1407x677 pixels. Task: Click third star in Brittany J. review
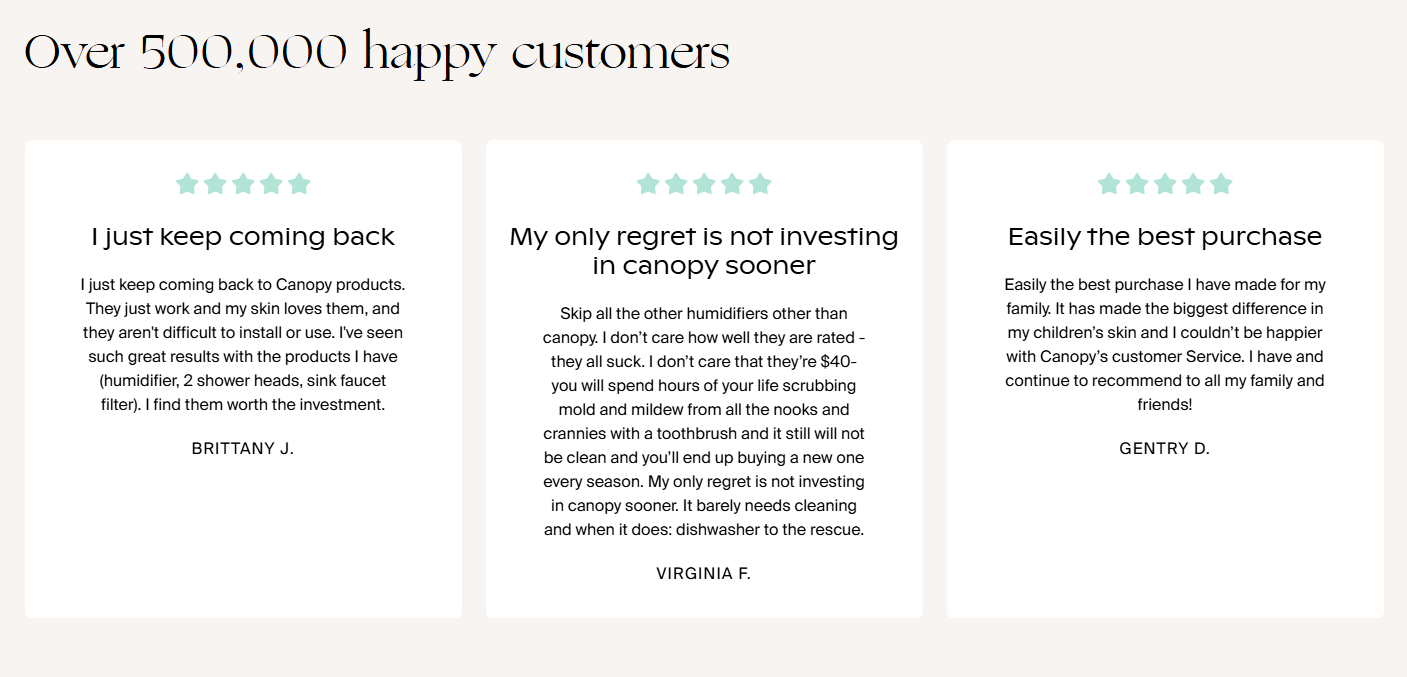(x=243, y=184)
